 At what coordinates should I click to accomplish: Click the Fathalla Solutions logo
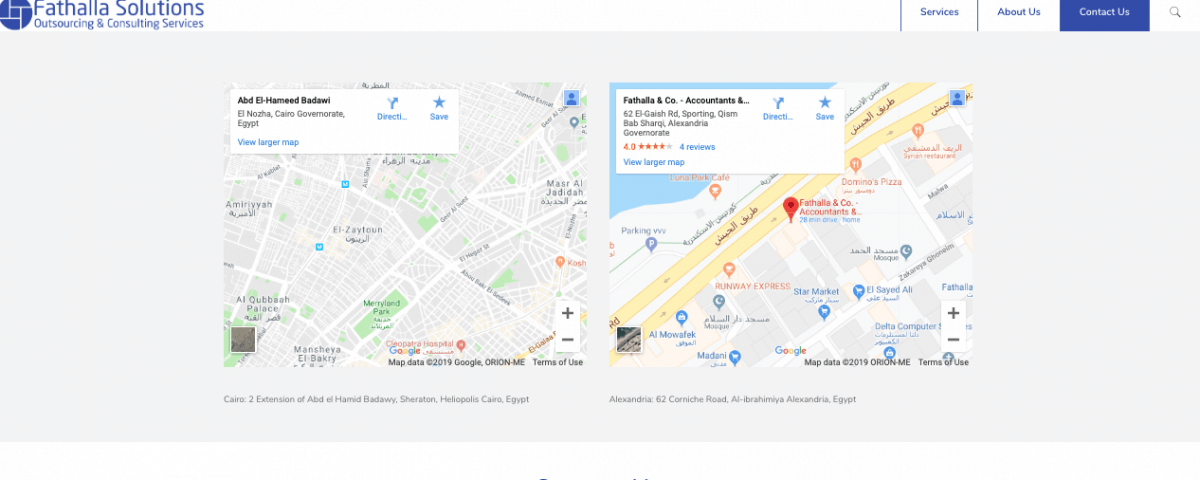coord(103,14)
